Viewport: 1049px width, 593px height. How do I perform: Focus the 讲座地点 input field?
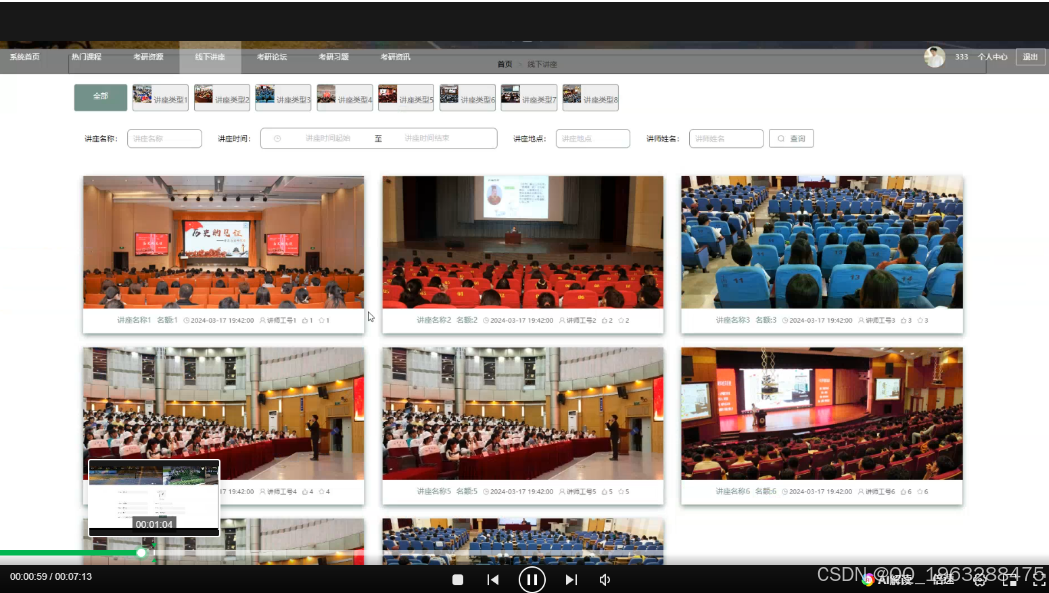[593, 139]
